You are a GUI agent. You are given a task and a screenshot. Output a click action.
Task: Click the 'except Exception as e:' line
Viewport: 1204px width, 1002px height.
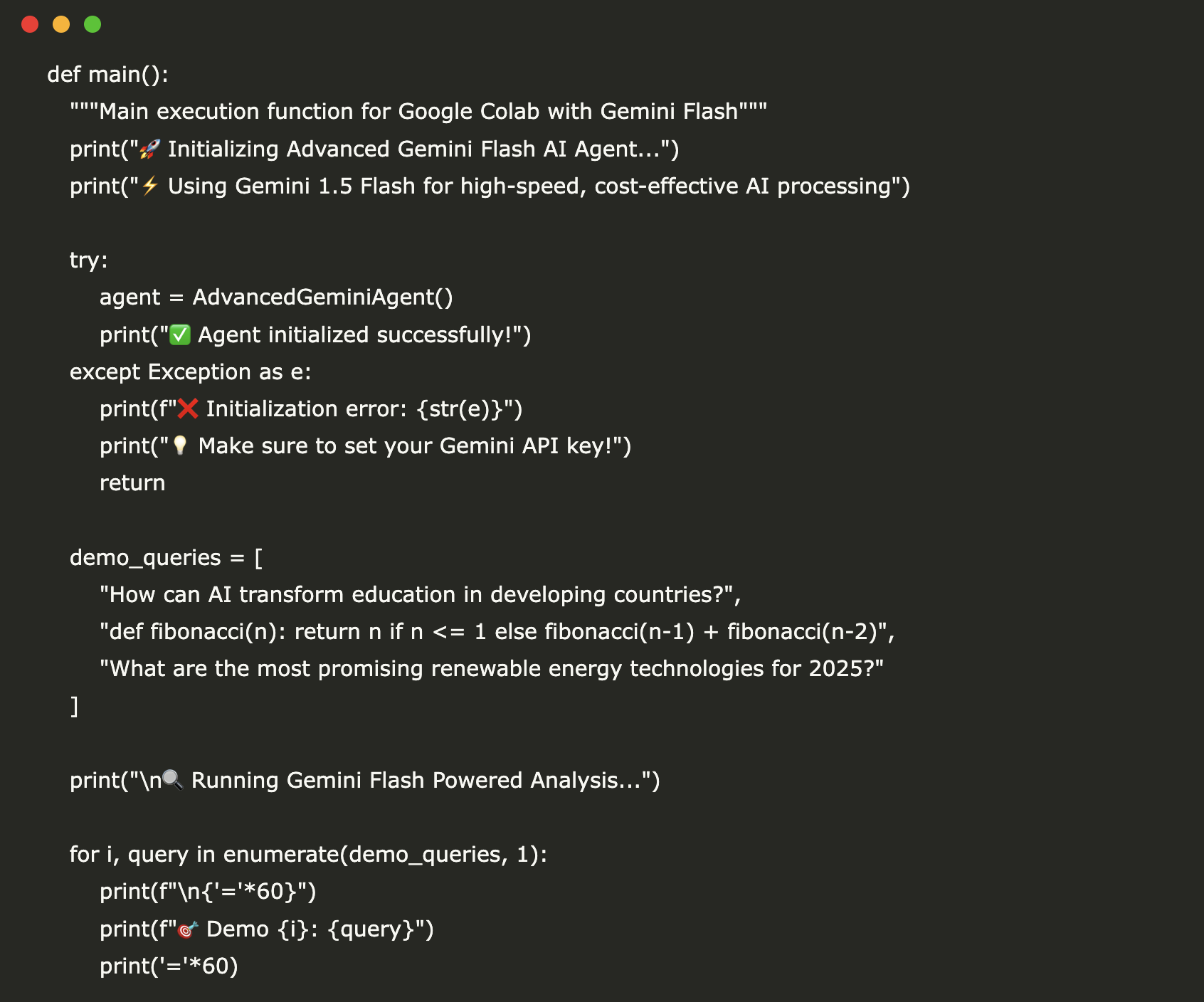point(190,372)
